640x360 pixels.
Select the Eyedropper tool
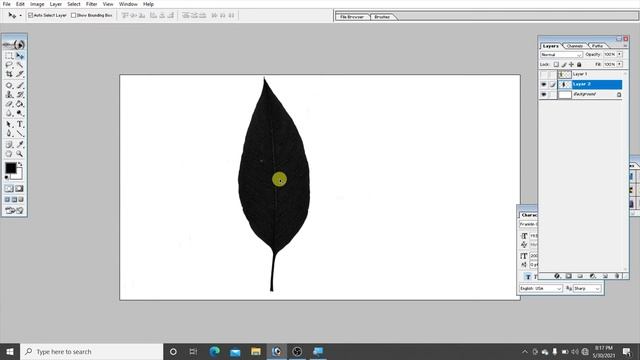point(20,144)
